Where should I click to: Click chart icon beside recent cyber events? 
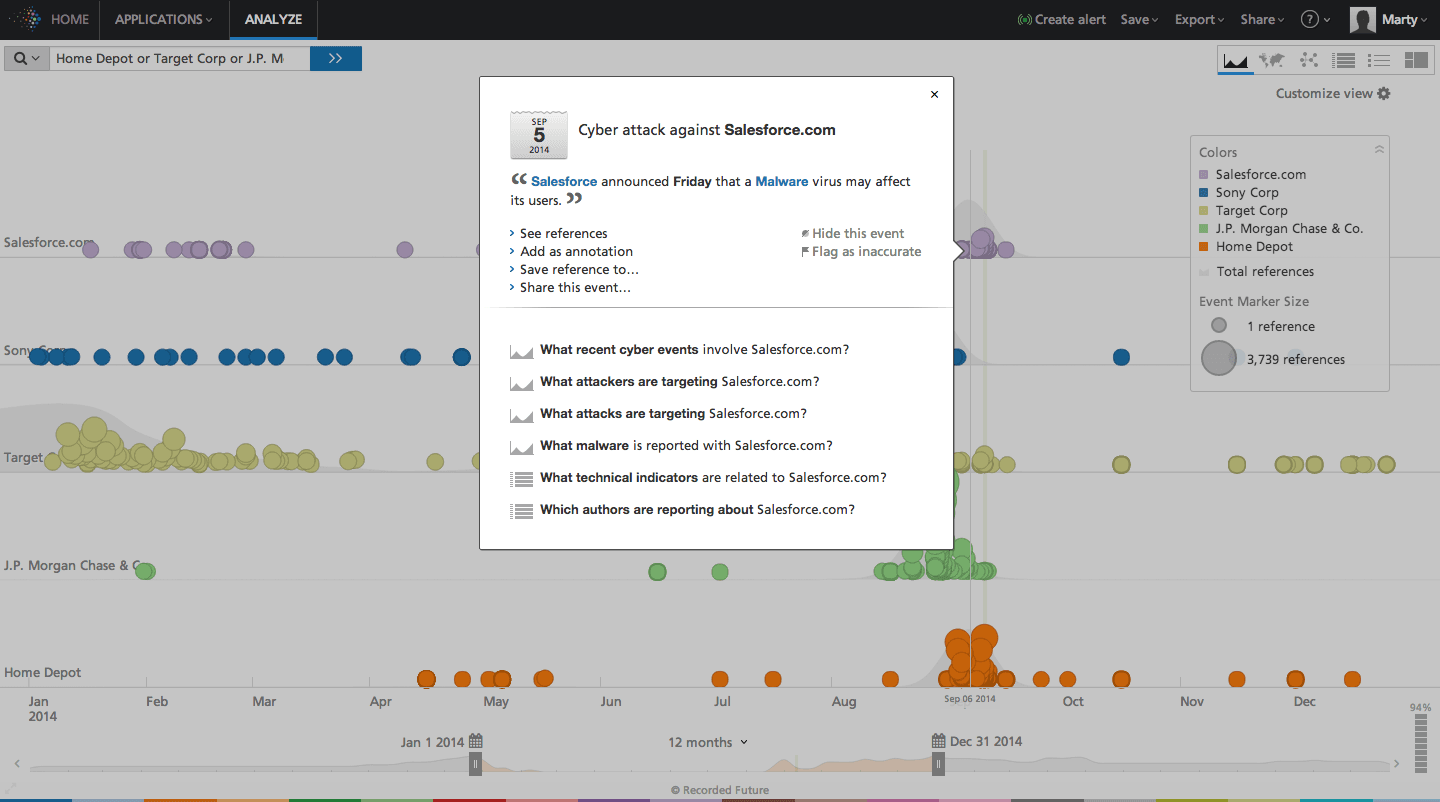pos(521,351)
